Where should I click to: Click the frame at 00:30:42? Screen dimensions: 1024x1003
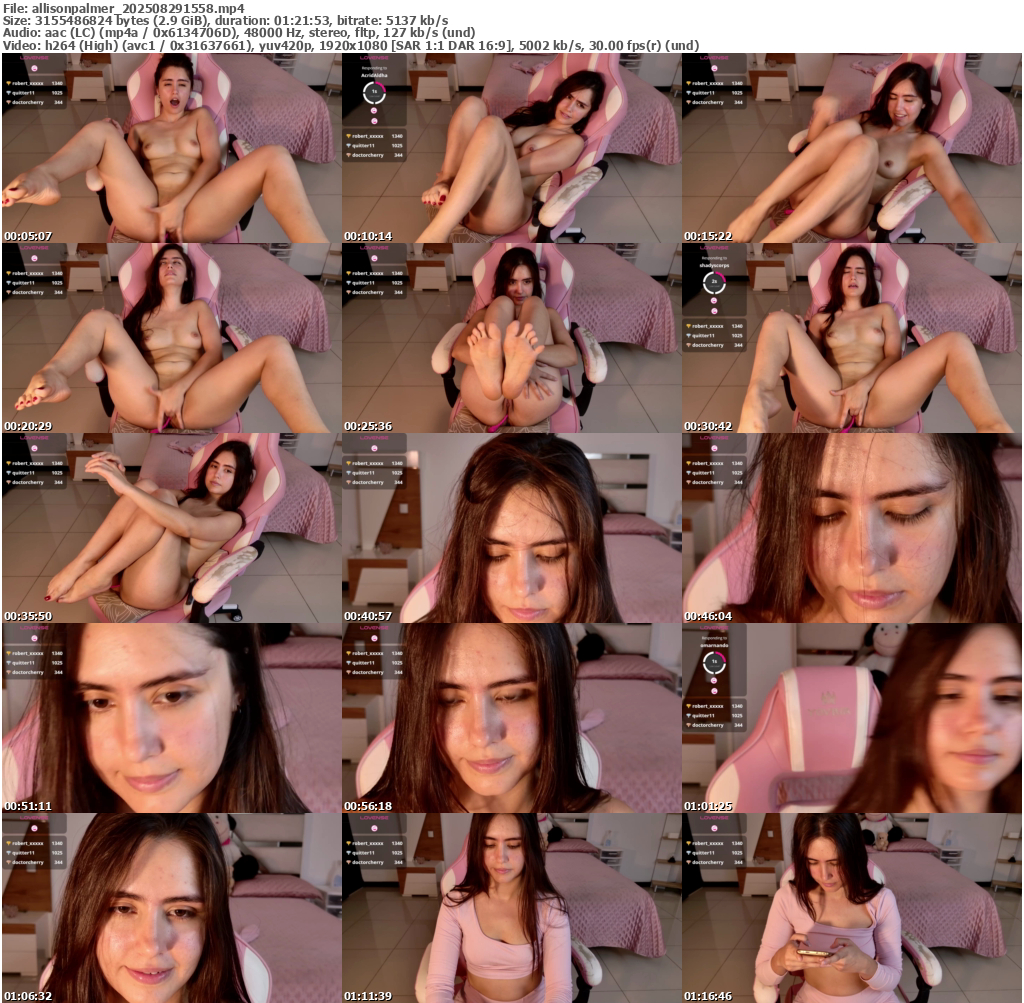click(851, 338)
